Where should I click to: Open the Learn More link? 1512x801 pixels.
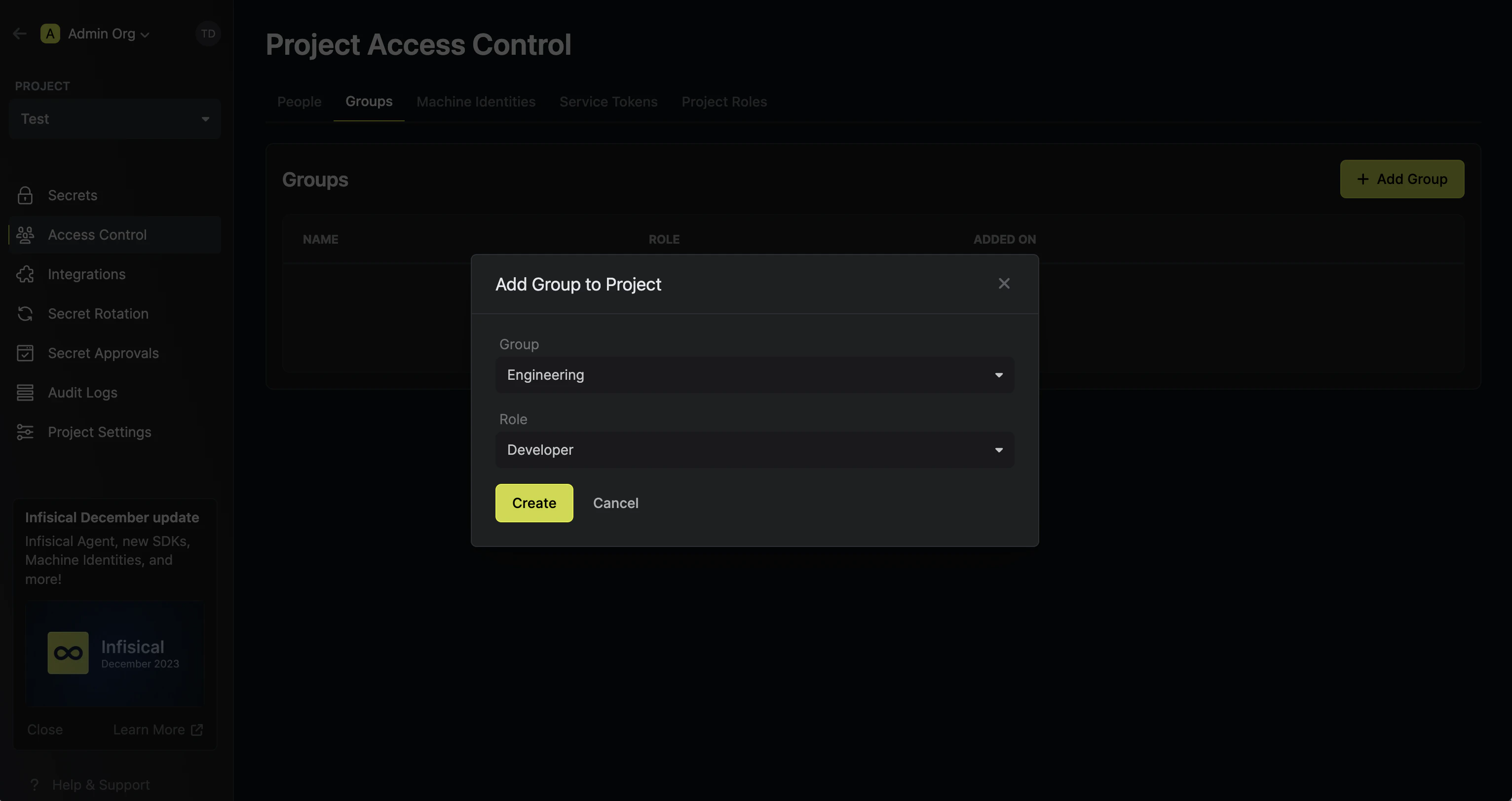[158, 729]
